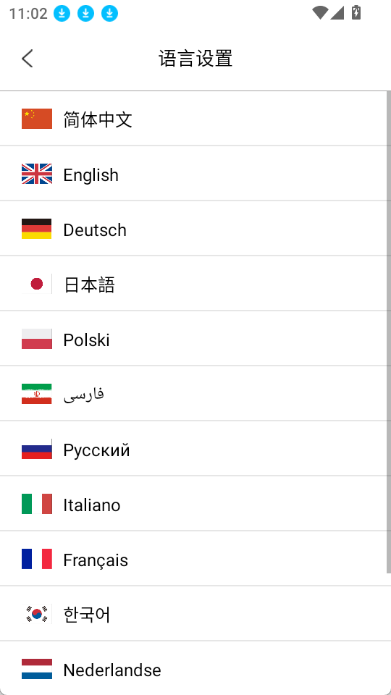Click the Iran flag icon
The width and height of the screenshot is (391, 695).
click(37, 394)
